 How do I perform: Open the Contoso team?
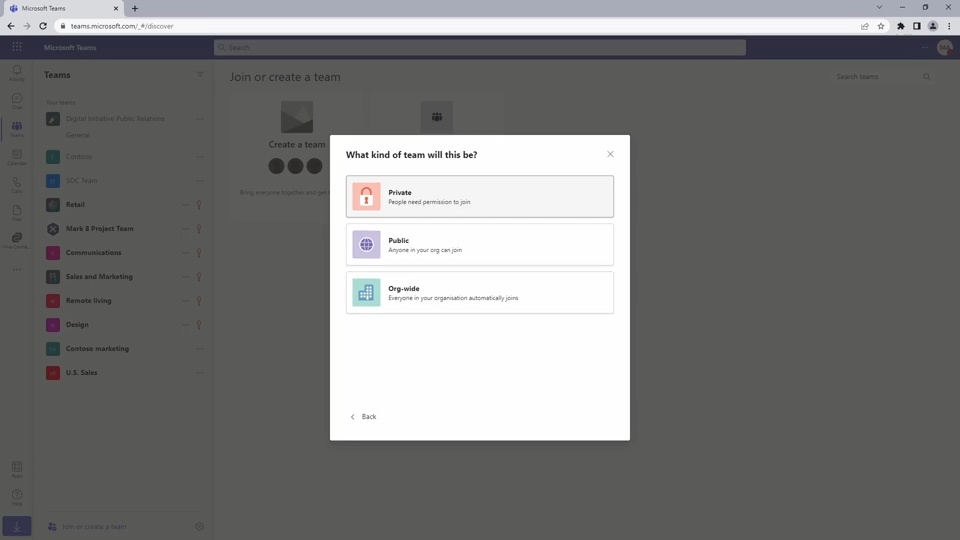(79, 157)
